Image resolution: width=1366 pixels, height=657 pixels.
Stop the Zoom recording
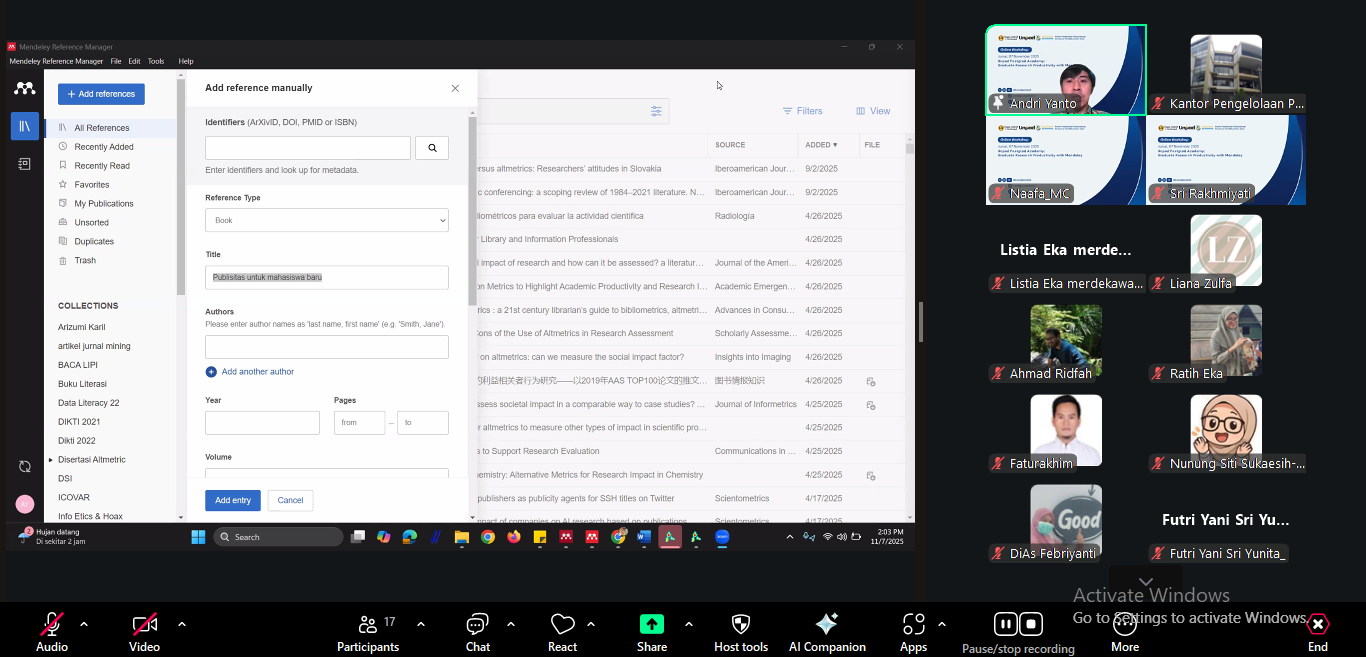point(1032,625)
